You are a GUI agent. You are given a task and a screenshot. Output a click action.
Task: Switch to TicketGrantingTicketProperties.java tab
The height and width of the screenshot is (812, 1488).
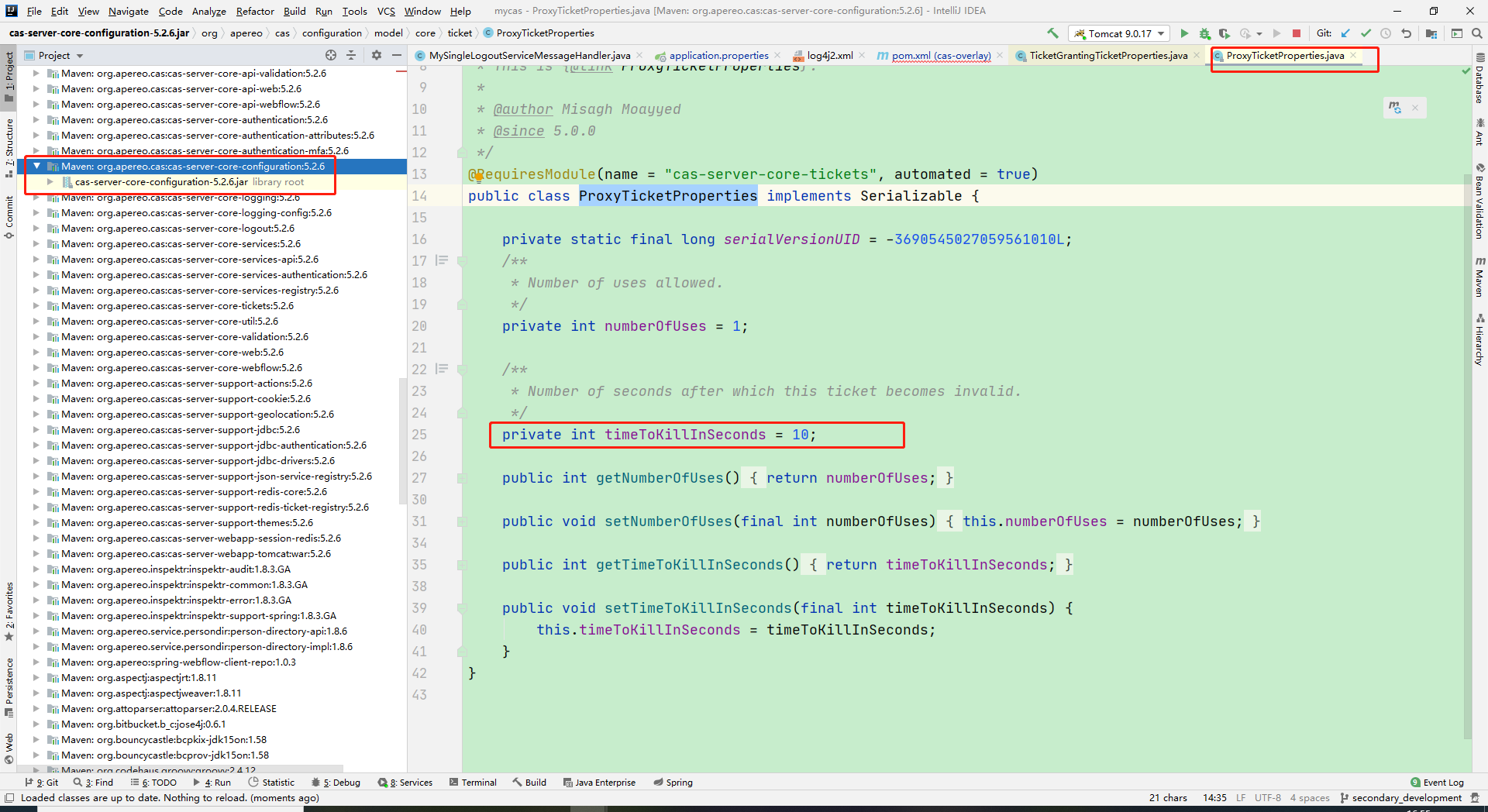coord(1108,56)
